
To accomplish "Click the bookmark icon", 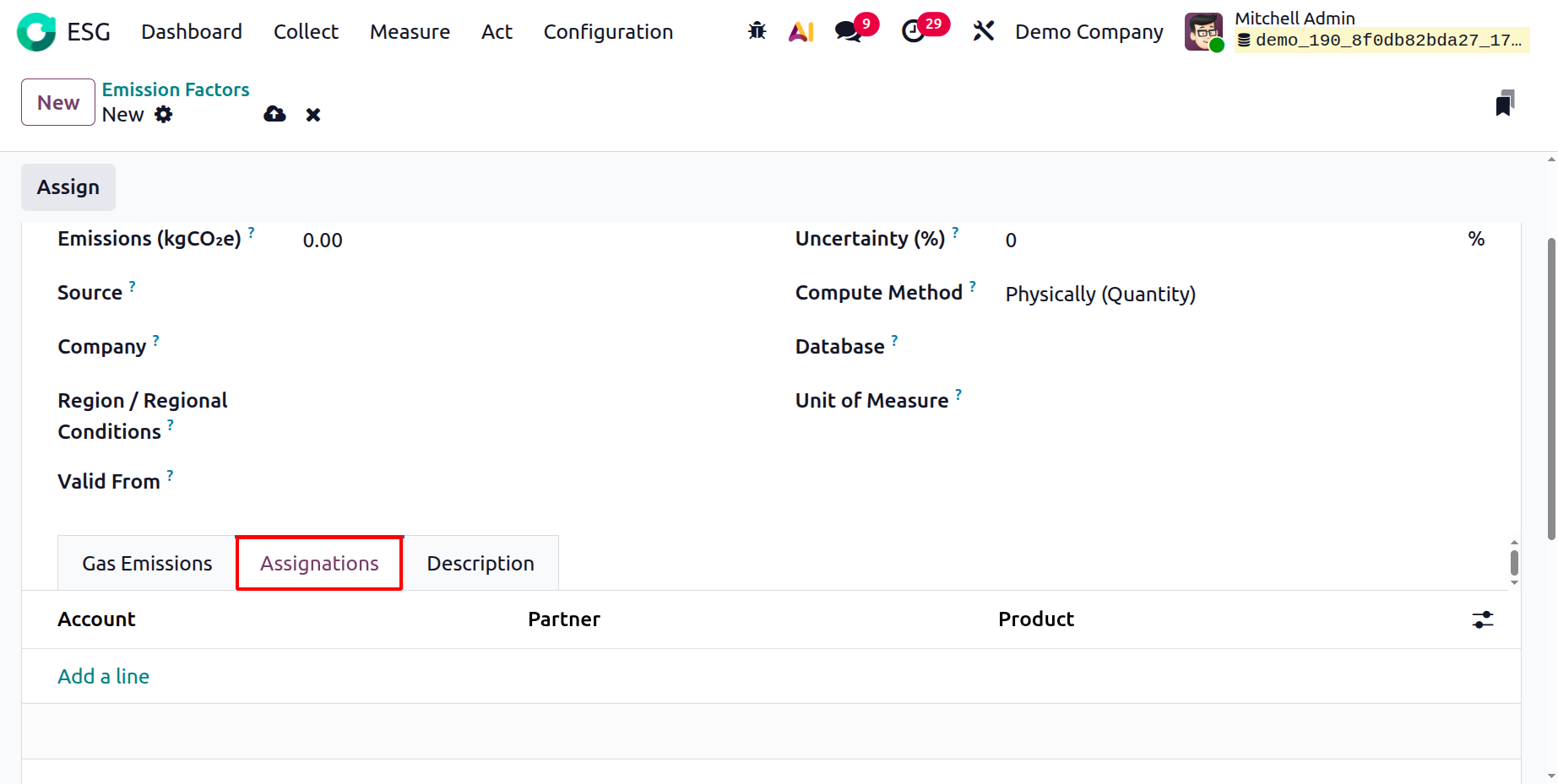I will pyautogui.click(x=1504, y=104).
